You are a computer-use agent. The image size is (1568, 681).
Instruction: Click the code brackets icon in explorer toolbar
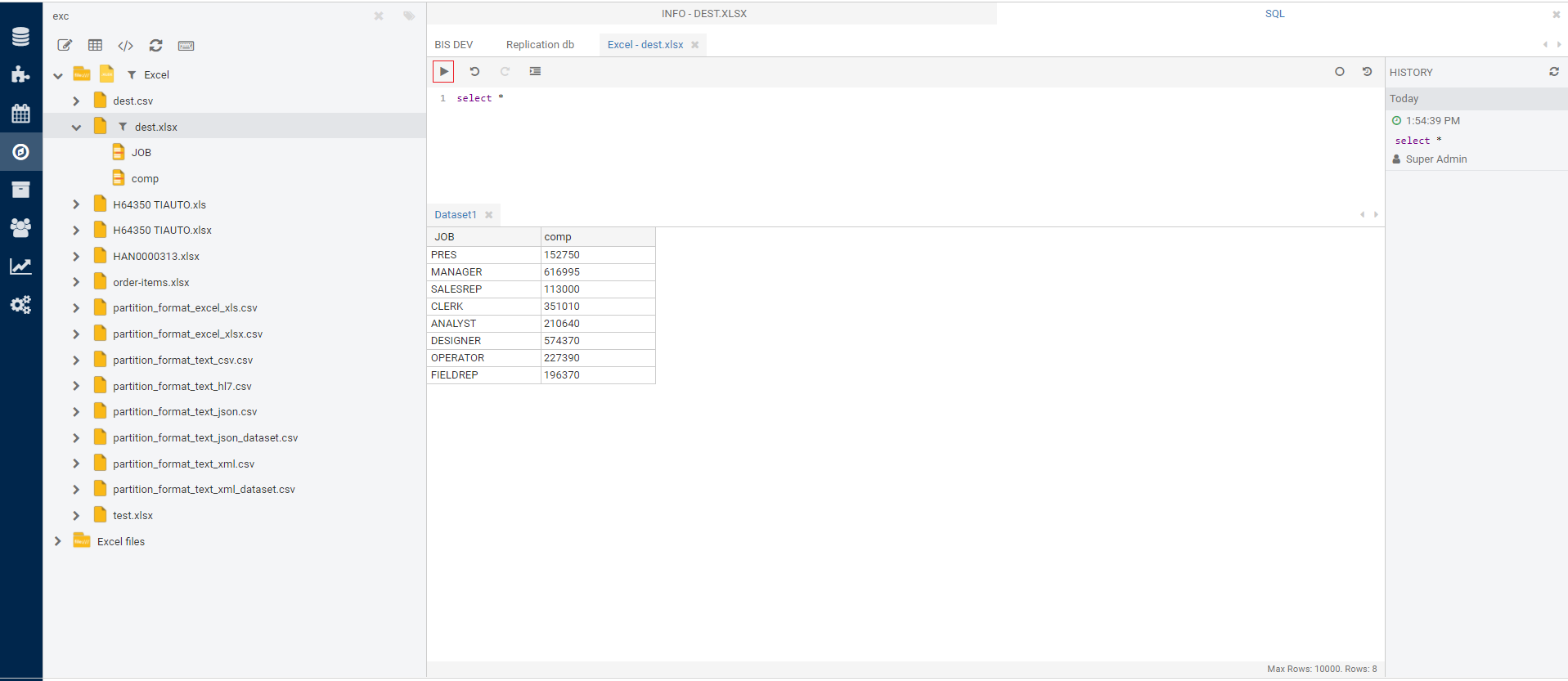tap(125, 46)
